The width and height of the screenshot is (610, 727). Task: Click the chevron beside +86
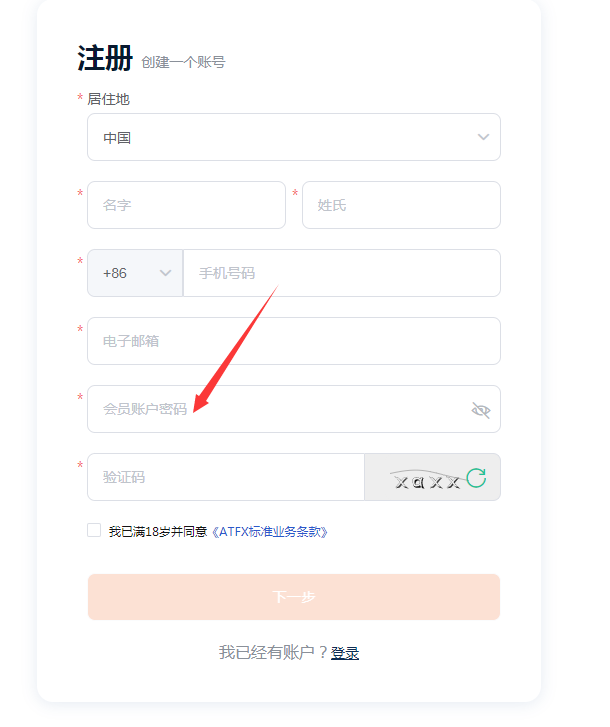165,273
